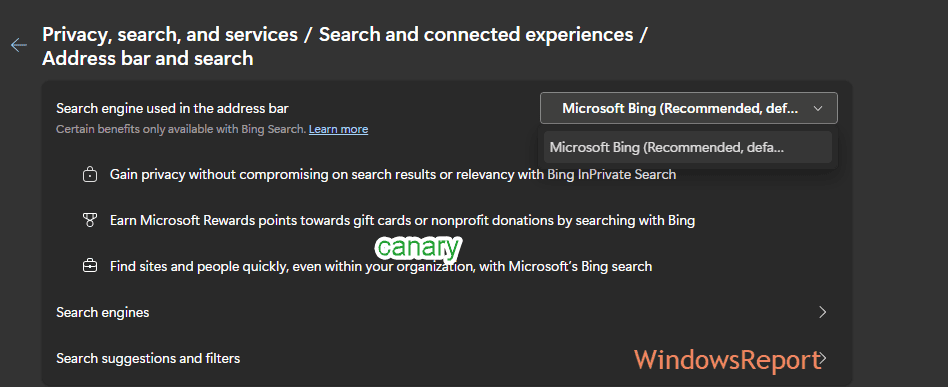Navigate to the Search and connected experiences breadcrumb
The width and height of the screenshot is (948, 387).
[x=476, y=34]
